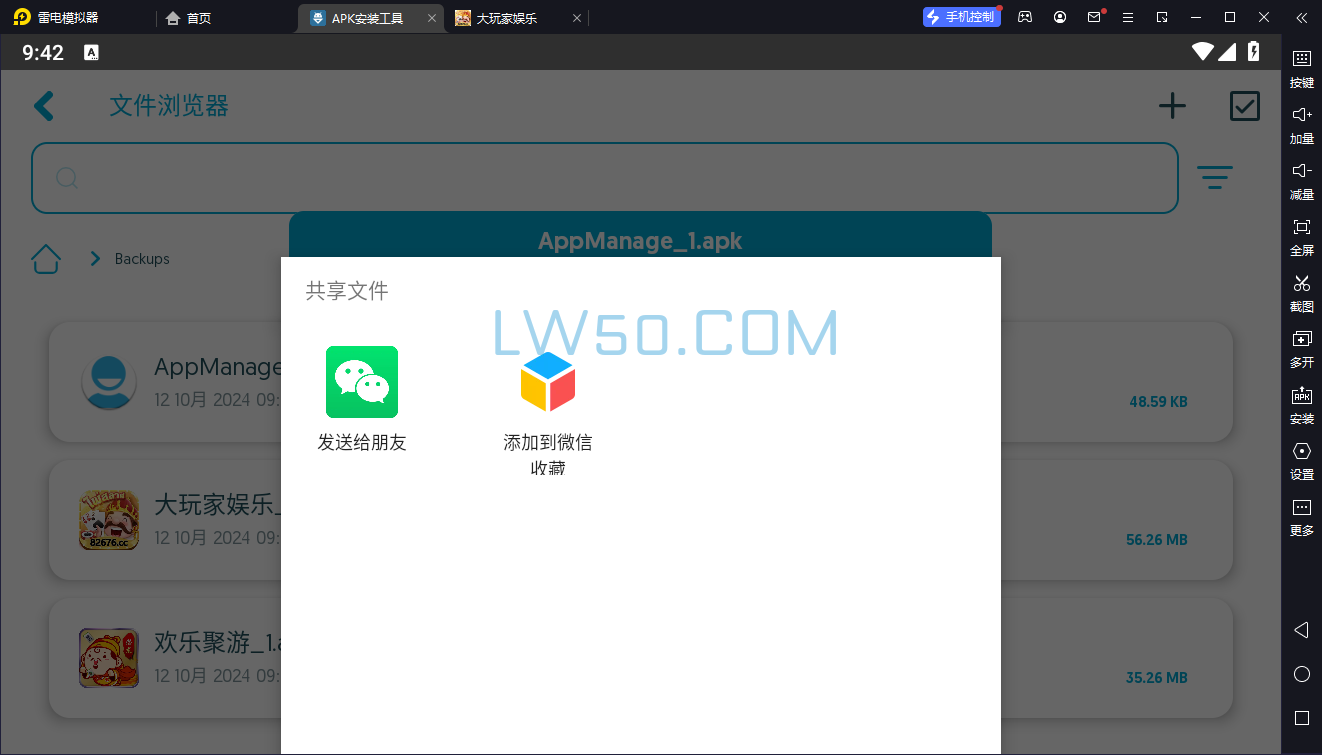The image size is (1322, 755).
Task: Click the Home icon in the breadcrumb
Action: (46, 258)
